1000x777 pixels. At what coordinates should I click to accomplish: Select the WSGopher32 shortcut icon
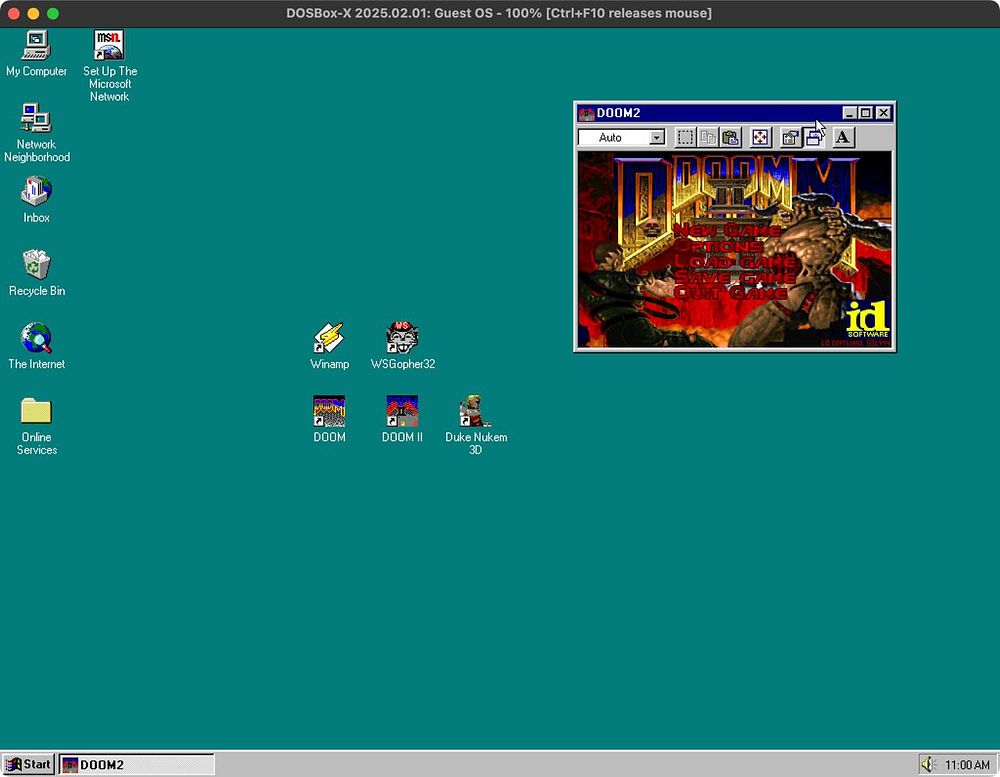[x=402, y=346]
